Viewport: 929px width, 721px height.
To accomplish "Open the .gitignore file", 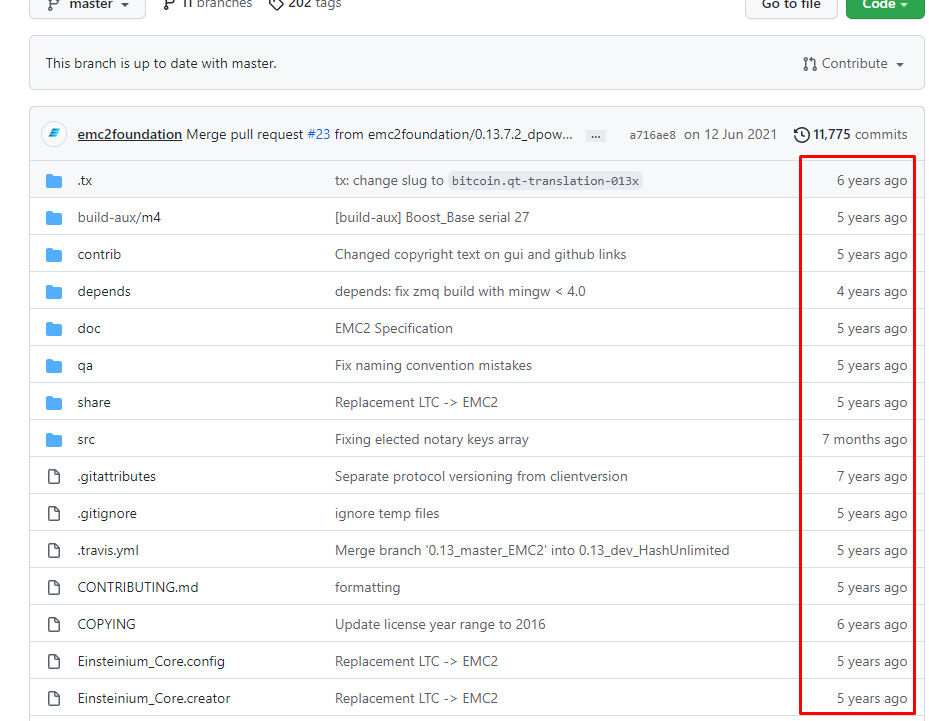I will point(107,514).
